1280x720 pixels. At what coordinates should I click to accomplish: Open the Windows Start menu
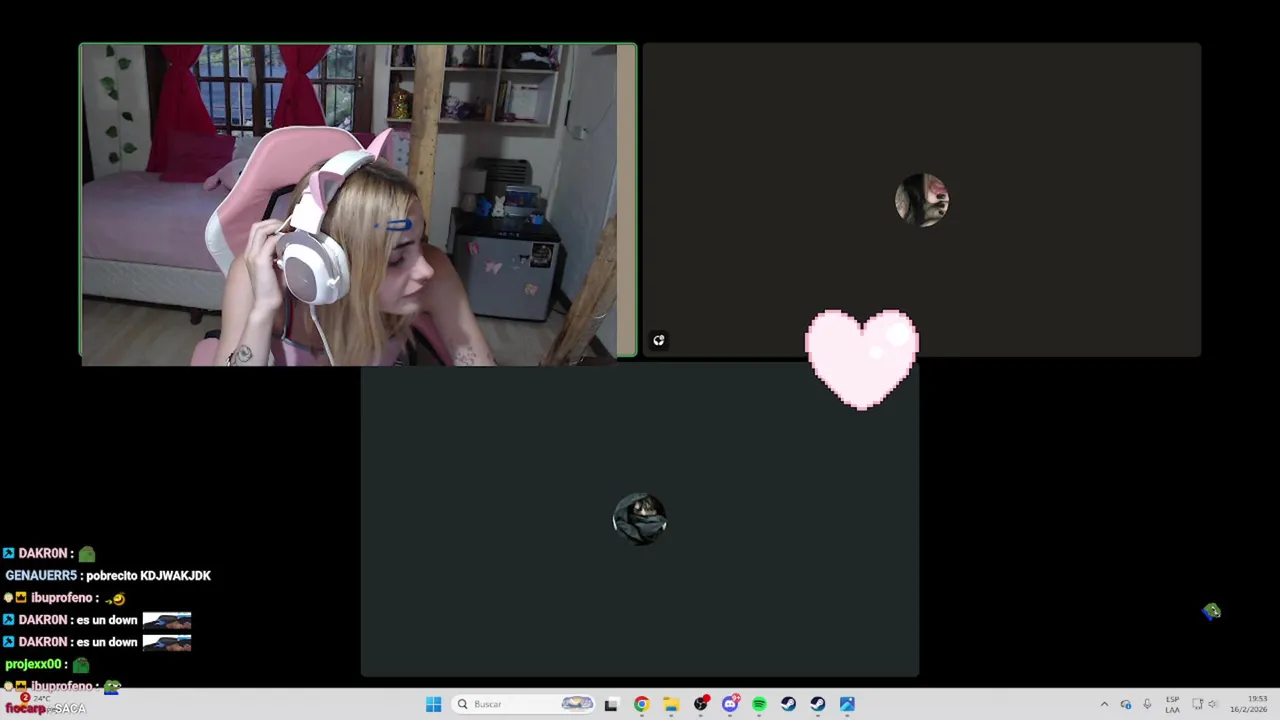(433, 704)
